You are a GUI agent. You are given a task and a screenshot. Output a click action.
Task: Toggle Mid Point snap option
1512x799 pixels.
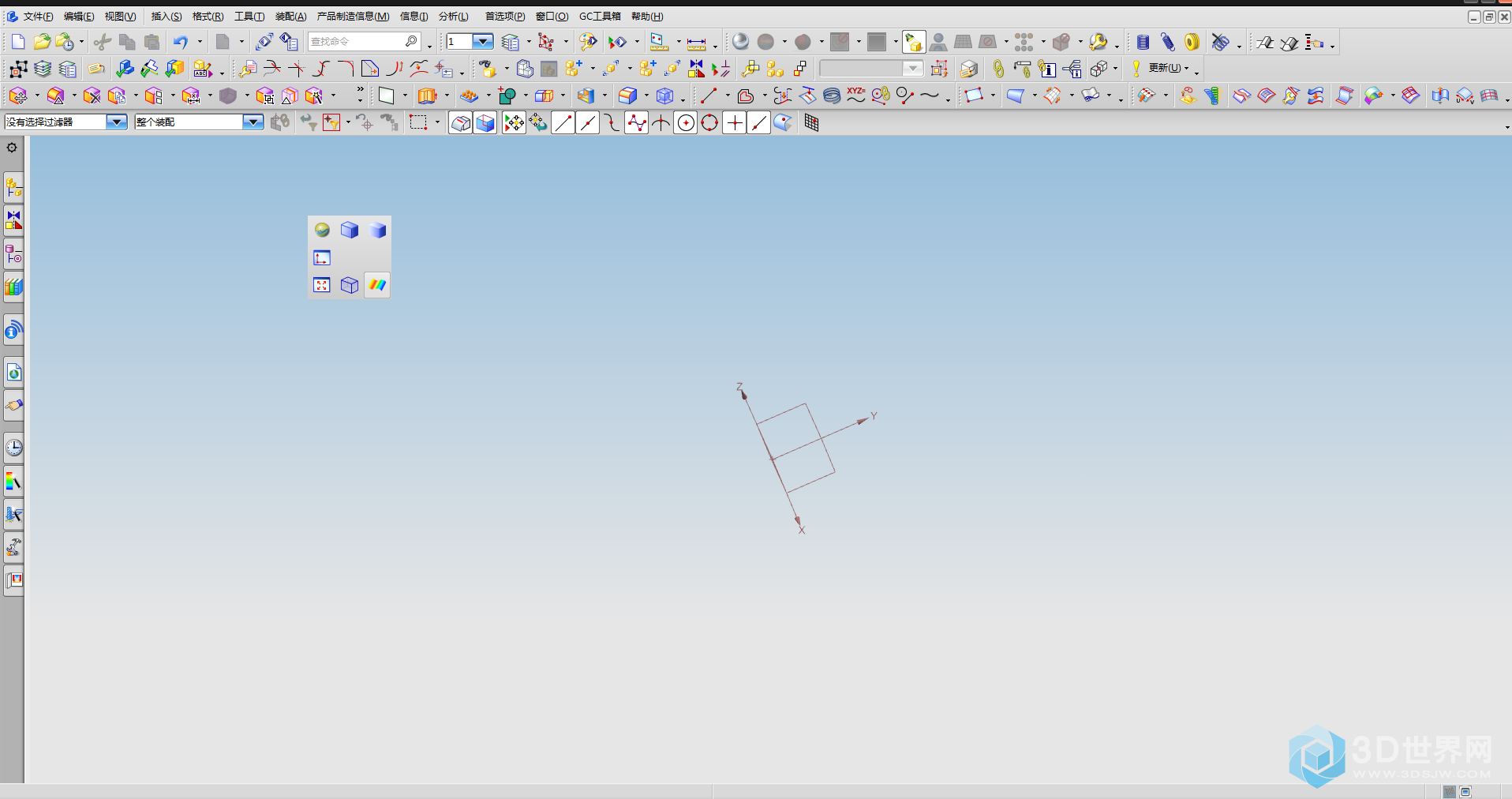(x=587, y=122)
